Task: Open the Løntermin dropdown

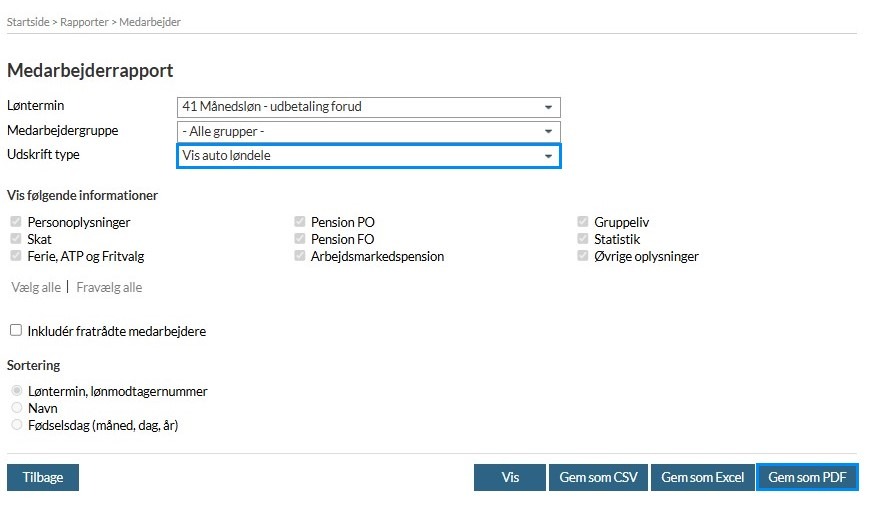Action: point(368,107)
